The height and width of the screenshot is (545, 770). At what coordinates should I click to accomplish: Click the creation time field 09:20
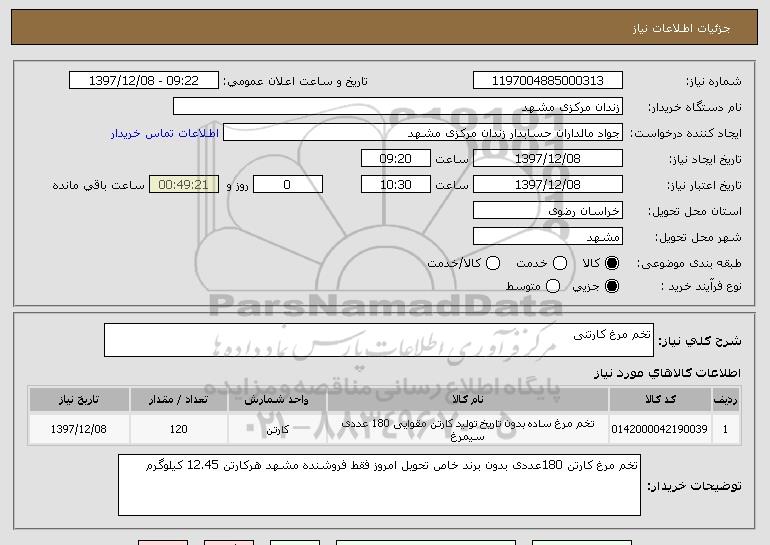396,159
